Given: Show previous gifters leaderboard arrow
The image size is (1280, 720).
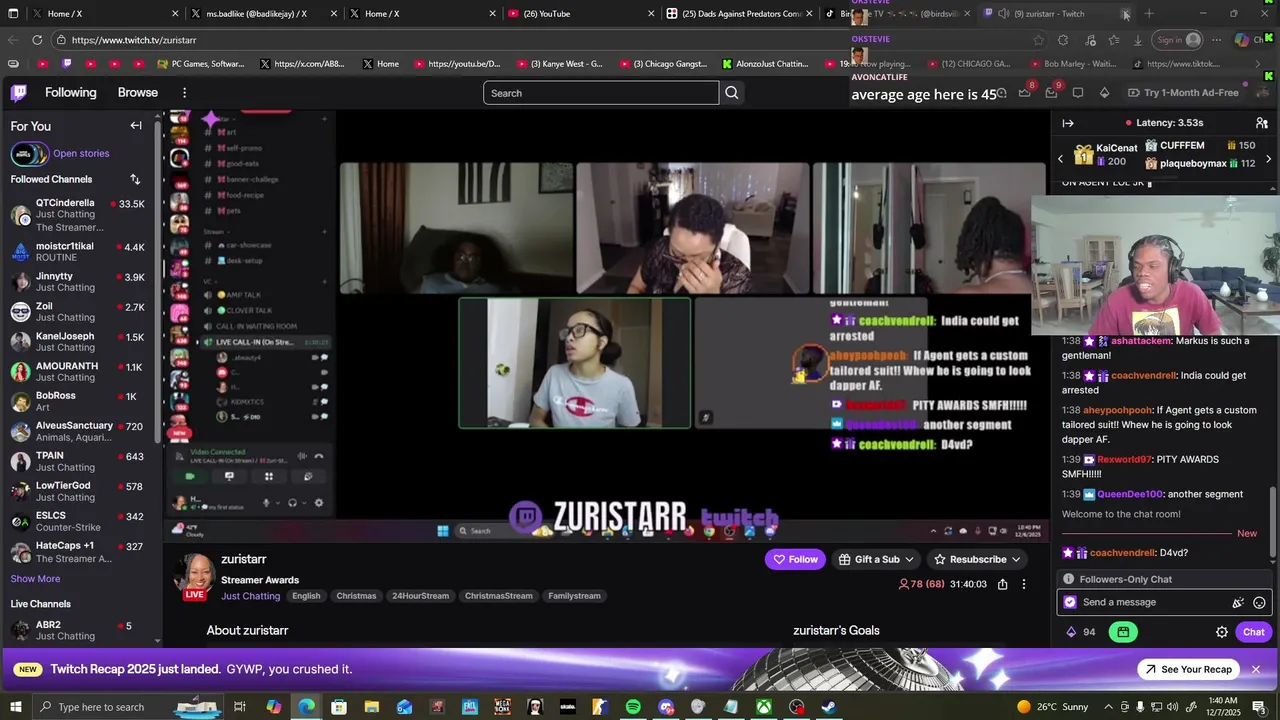Looking at the screenshot, I should (x=1061, y=159).
